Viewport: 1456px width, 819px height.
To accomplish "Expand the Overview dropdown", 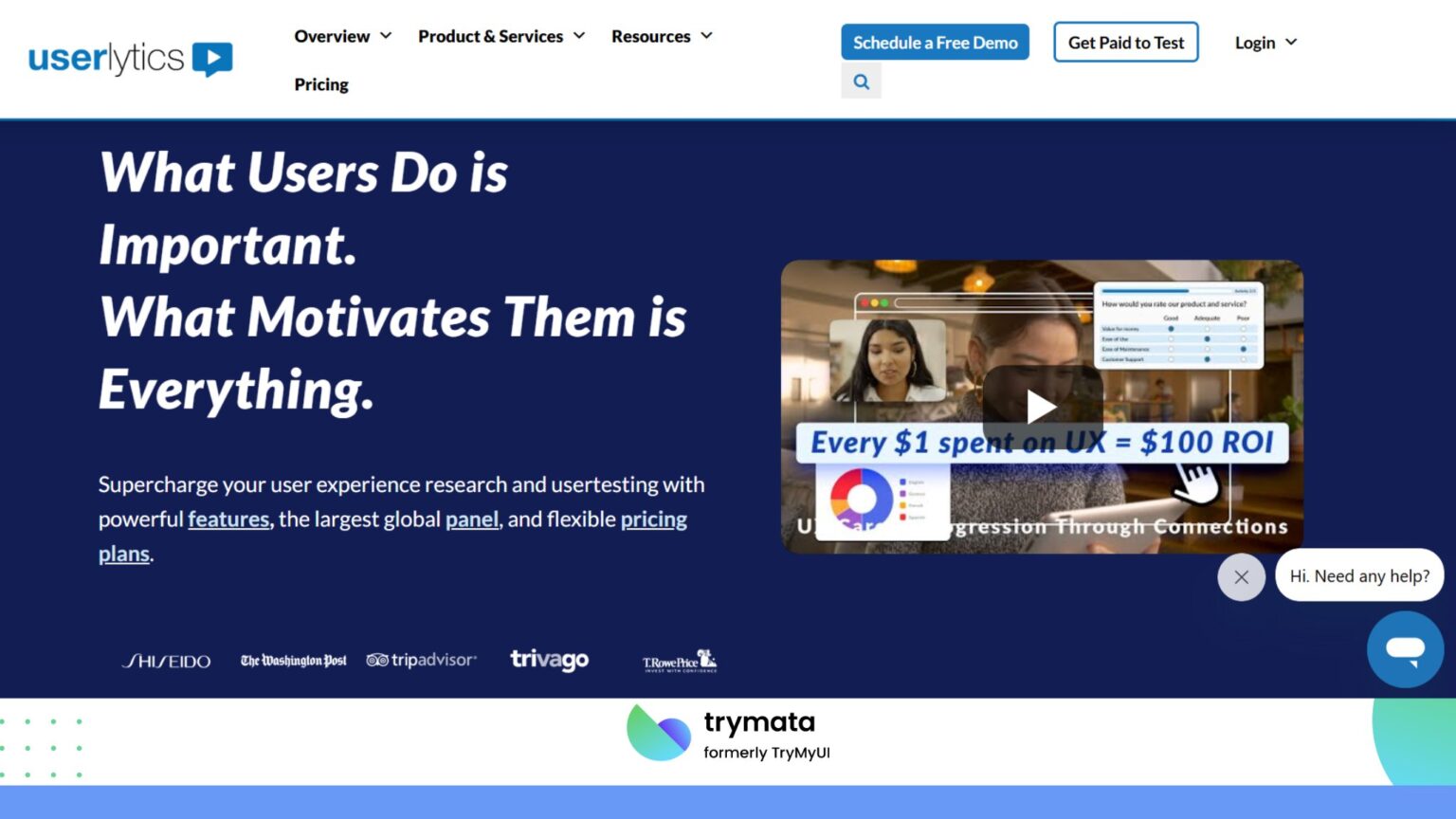I will (x=341, y=36).
